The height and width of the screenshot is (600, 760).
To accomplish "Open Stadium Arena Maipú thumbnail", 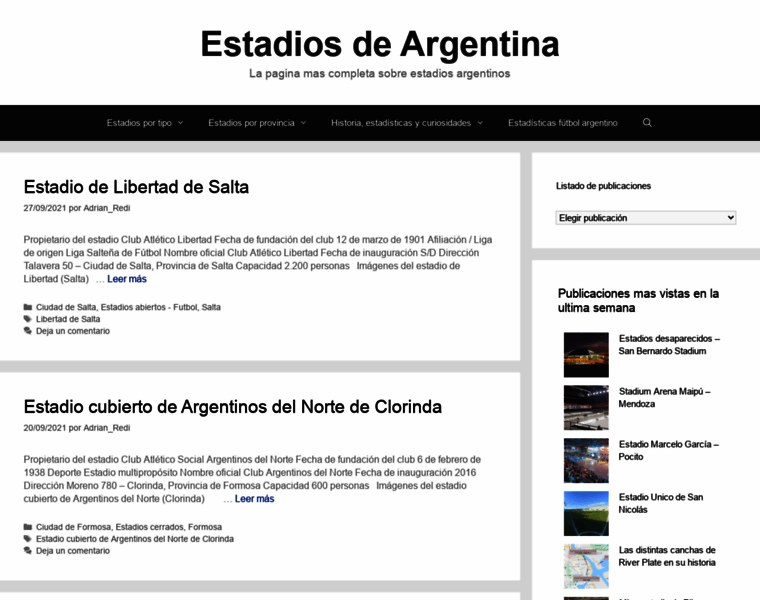I will point(586,408).
